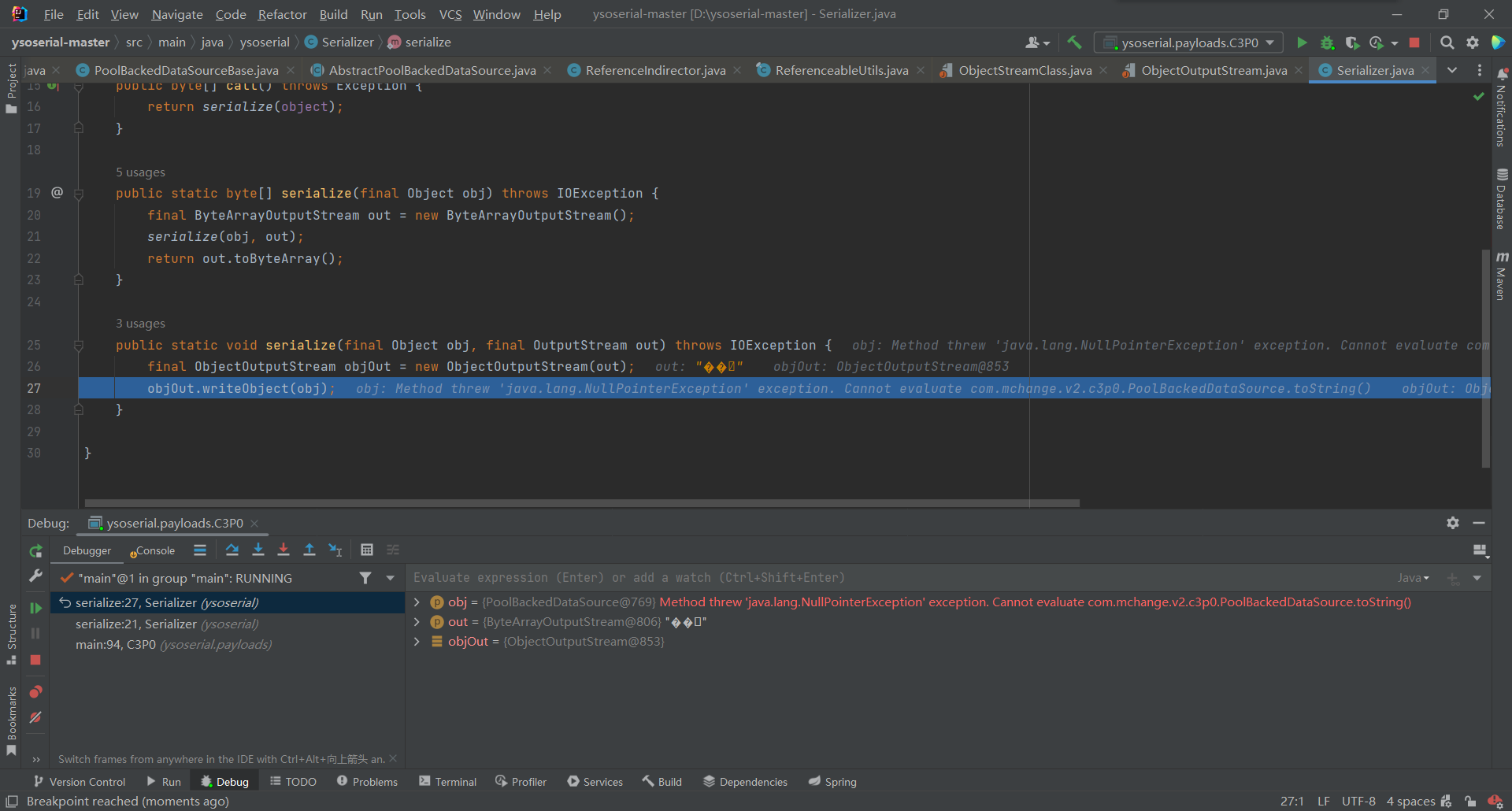
Task: Click the Step Into icon in debugger toolbar
Action: tap(258, 550)
